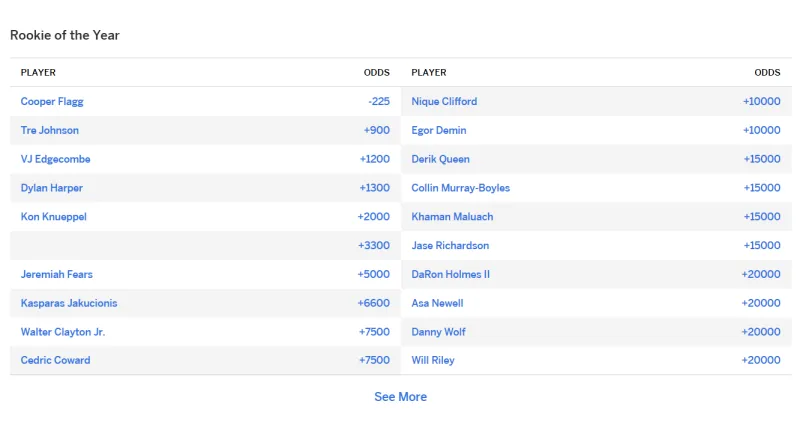Click Jase Richardson player name
This screenshot has width=800, height=425.
point(450,246)
